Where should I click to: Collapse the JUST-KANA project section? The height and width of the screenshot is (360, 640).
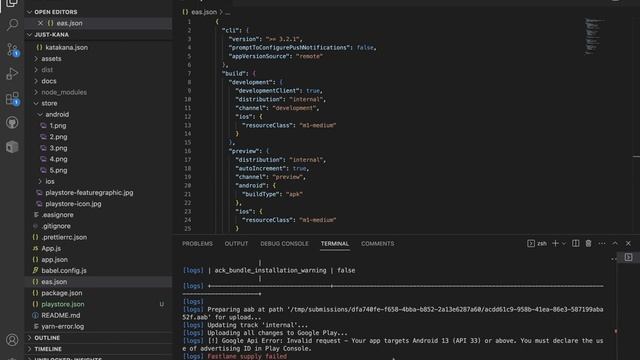pos(98,35)
